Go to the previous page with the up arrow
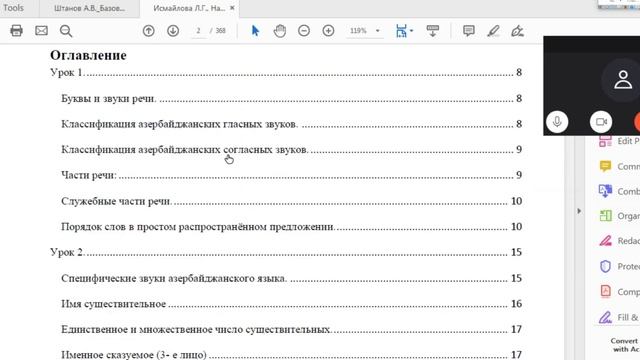 point(149,31)
